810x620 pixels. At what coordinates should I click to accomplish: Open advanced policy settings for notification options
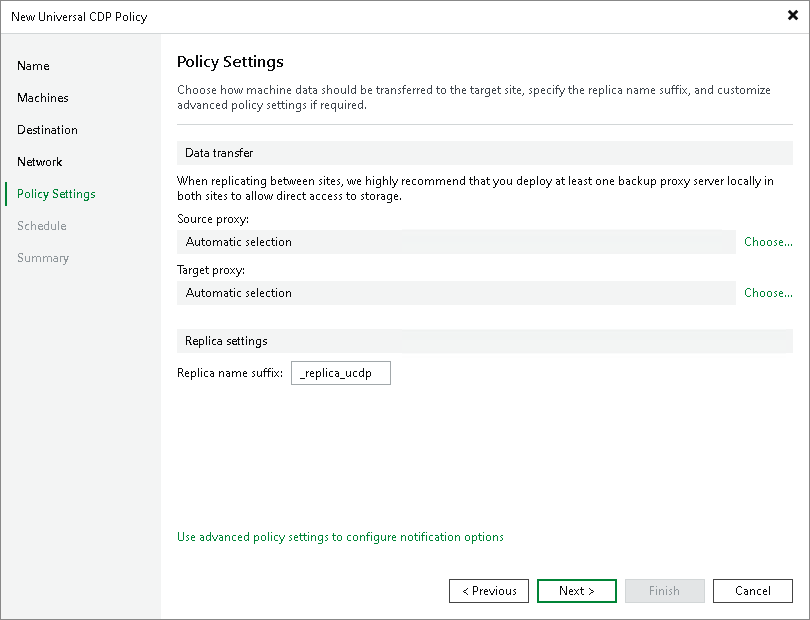click(x=340, y=537)
